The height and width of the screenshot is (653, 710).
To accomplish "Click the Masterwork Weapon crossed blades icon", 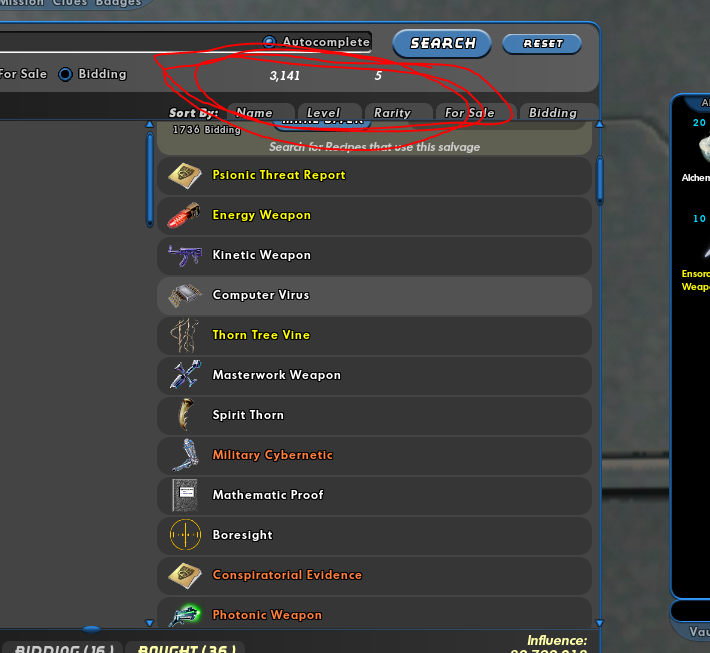I will [185, 375].
